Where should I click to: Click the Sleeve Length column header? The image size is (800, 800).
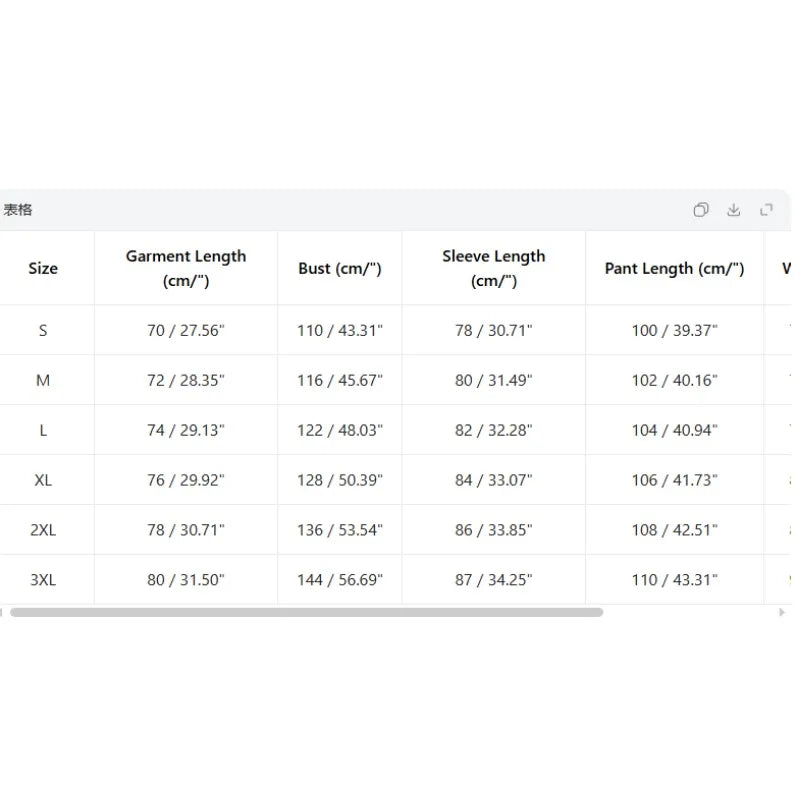493,268
